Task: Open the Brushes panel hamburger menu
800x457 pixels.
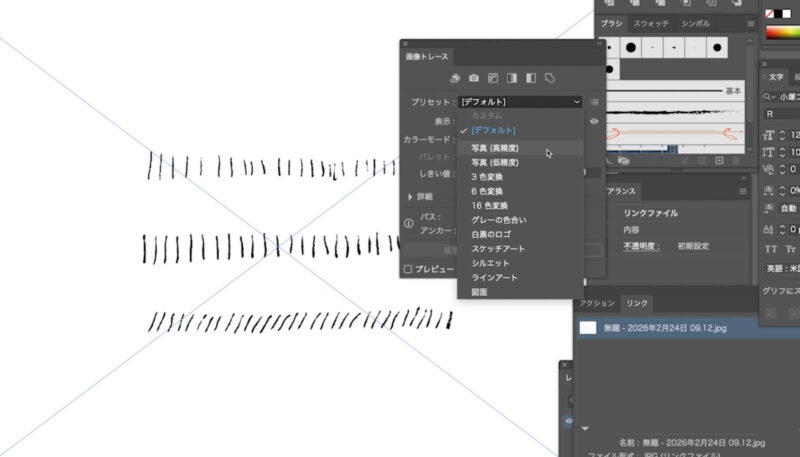Action: (x=750, y=23)
